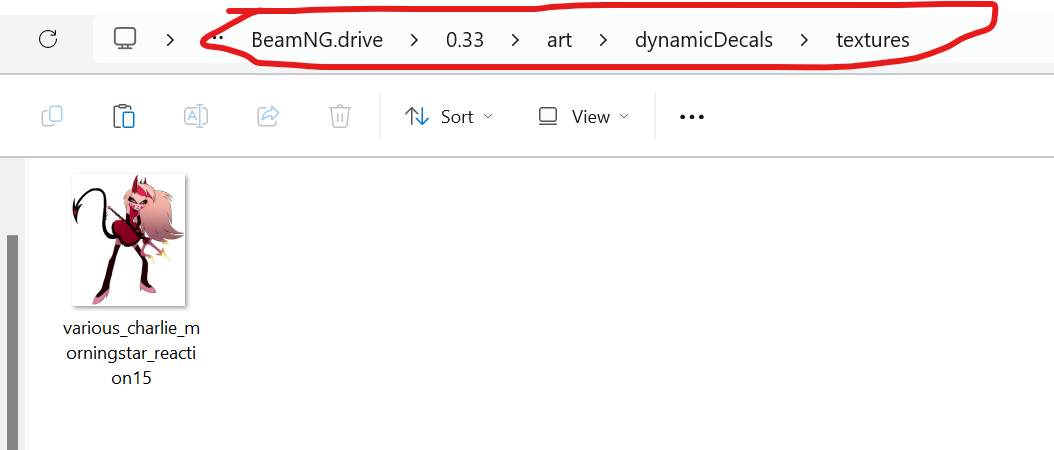This screenshot has height=450, width=1054.
Task: Click file name various_charlie_morningstar_reaction15
Action: pyautogui.click(x=131, y=353)
